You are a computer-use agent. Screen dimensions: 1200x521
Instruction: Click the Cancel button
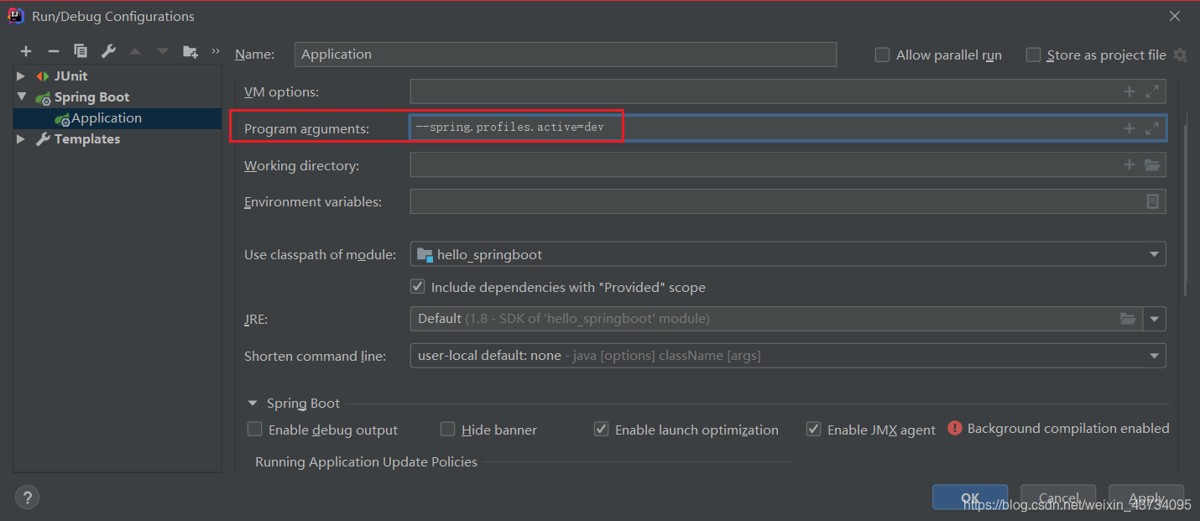coord(1059,497)
